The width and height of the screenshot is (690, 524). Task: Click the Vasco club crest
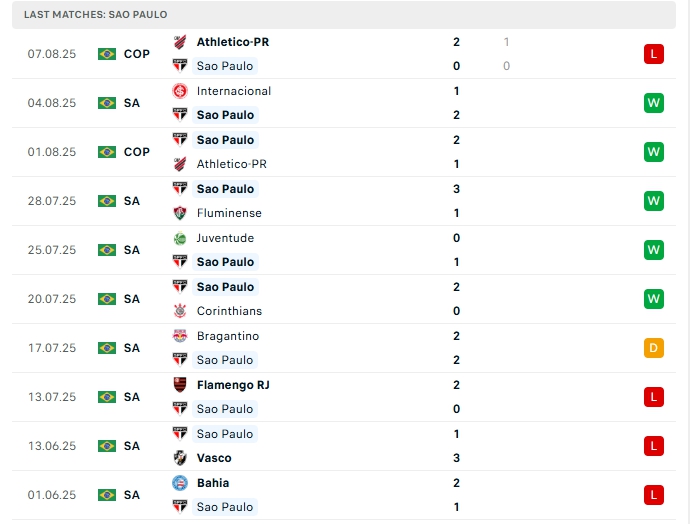tap(180, 458)
